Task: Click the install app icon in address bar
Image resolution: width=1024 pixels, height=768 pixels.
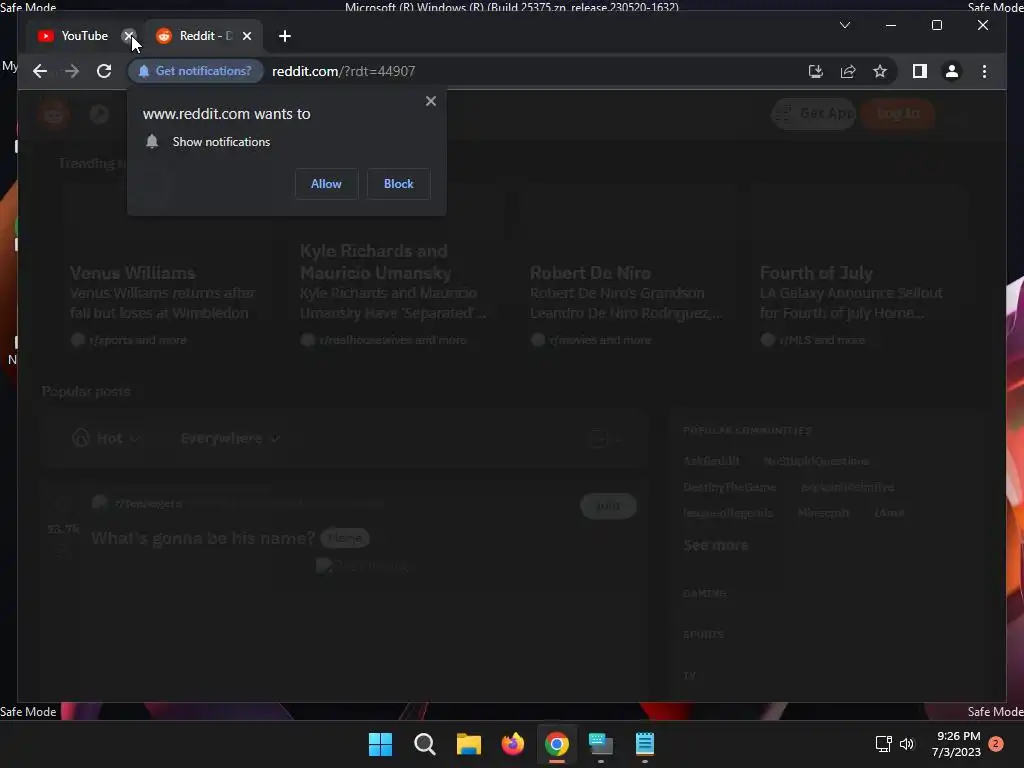Action: (815, 71)
